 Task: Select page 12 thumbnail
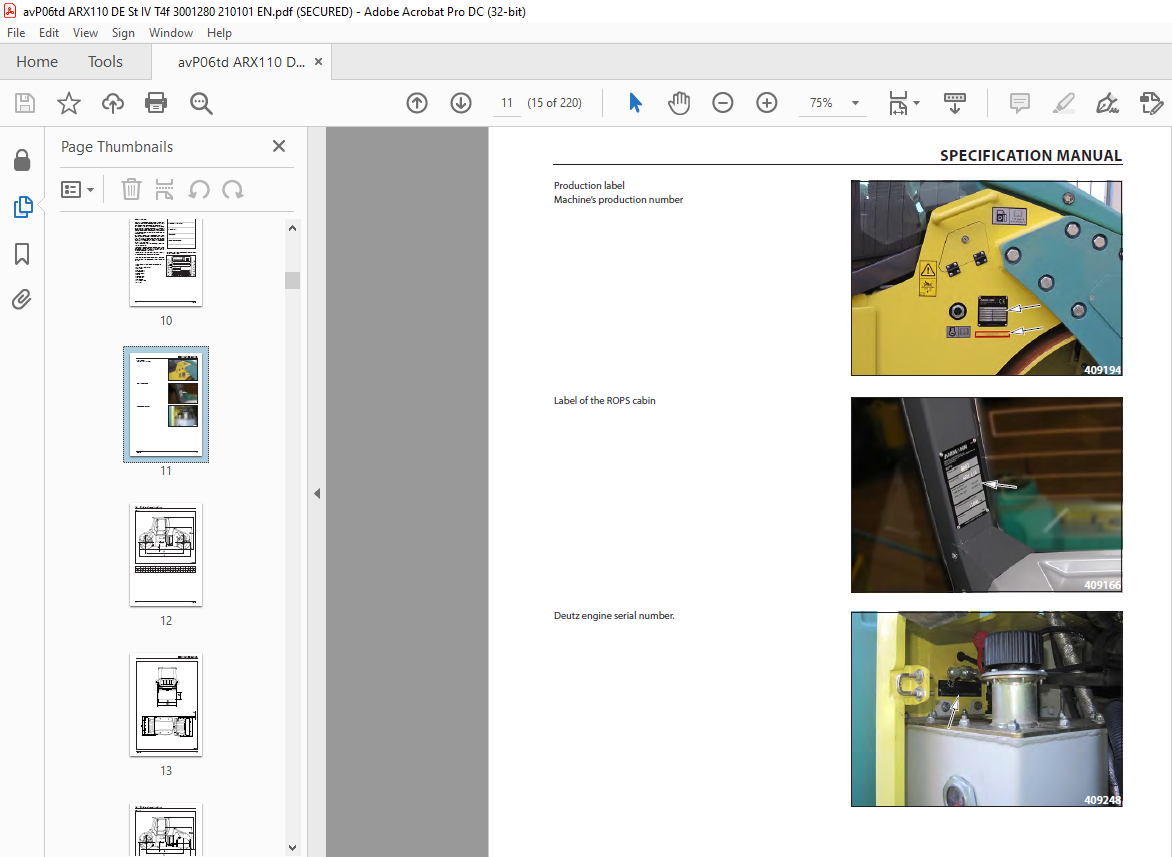click(x=166, y=555)
